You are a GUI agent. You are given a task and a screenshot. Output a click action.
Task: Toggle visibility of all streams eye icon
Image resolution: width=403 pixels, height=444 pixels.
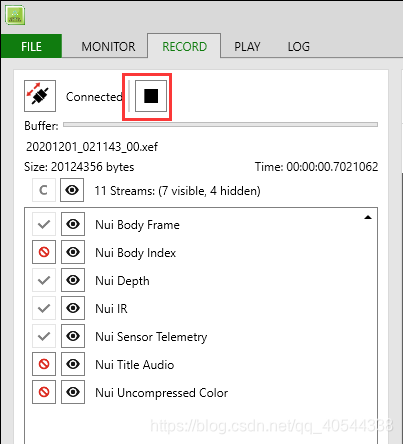(x=72, y=190)
